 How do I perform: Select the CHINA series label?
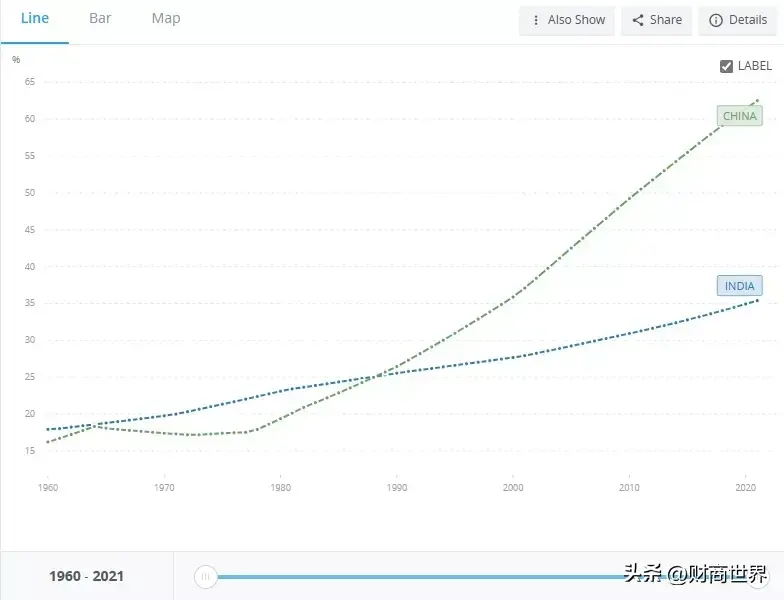[x=739, y=116]
